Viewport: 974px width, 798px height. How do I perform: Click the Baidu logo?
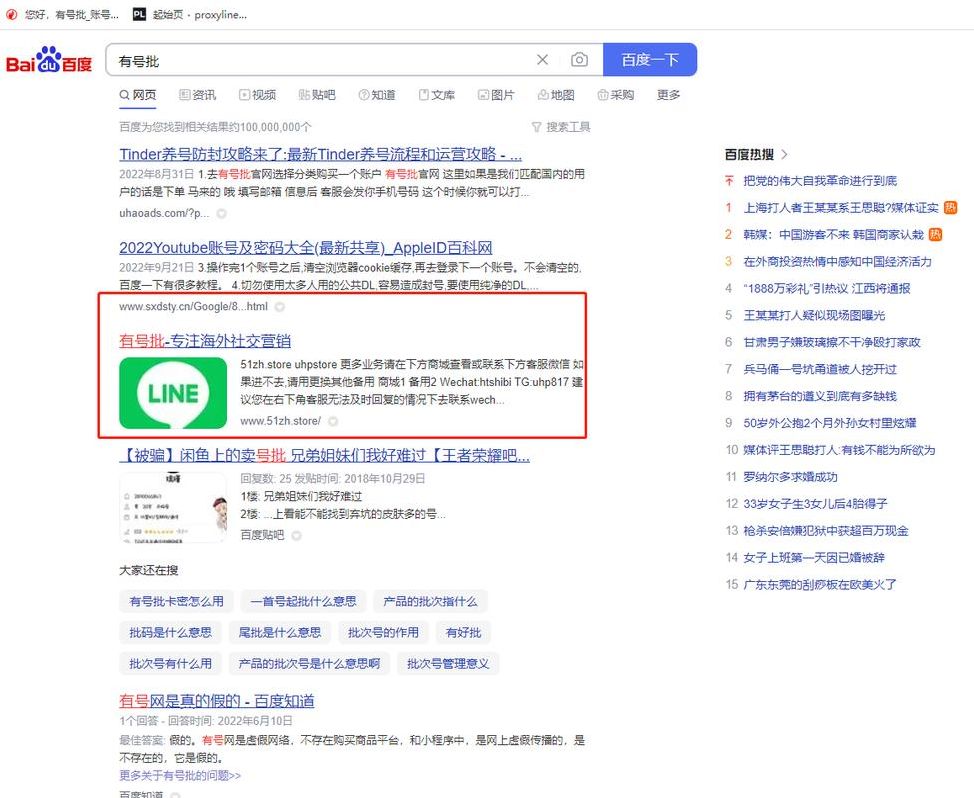(49, 60)
